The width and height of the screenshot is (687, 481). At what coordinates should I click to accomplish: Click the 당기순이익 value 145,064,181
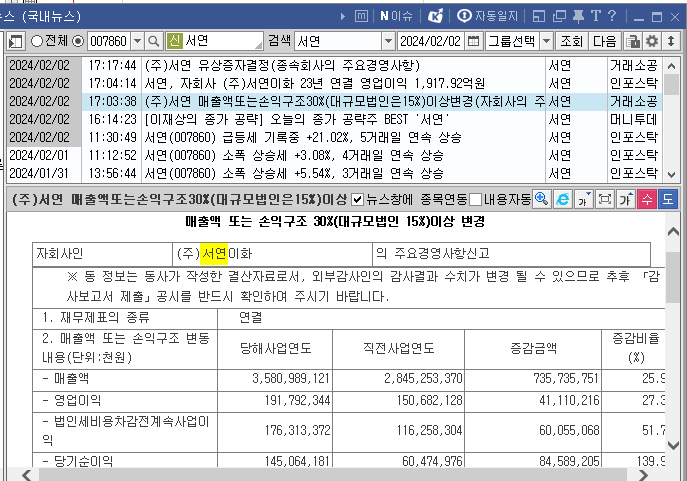(x=297, y=461)
